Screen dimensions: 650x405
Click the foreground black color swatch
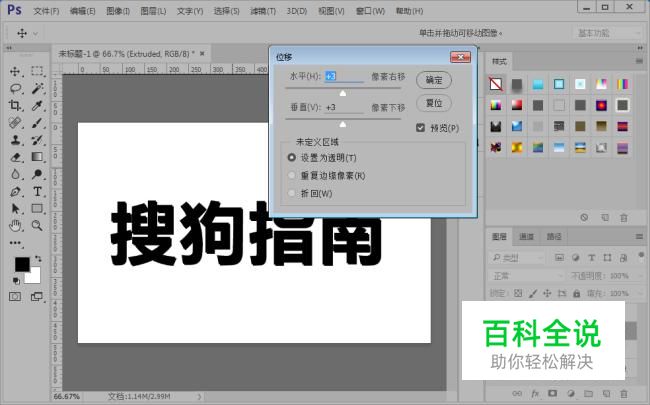pyautogui.click(x=21, y=264)
